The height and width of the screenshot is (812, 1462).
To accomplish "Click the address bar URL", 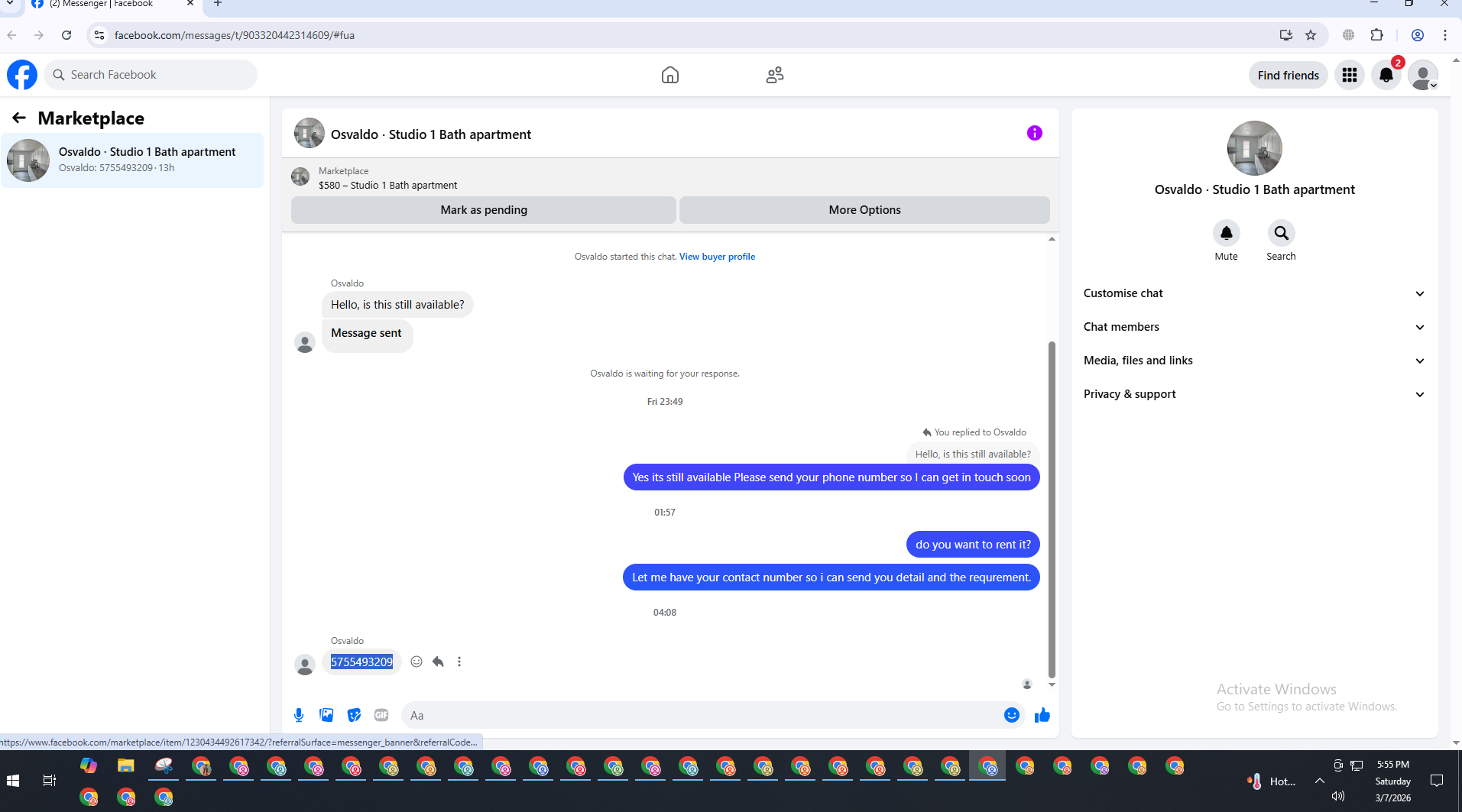I will click(234, 35).
